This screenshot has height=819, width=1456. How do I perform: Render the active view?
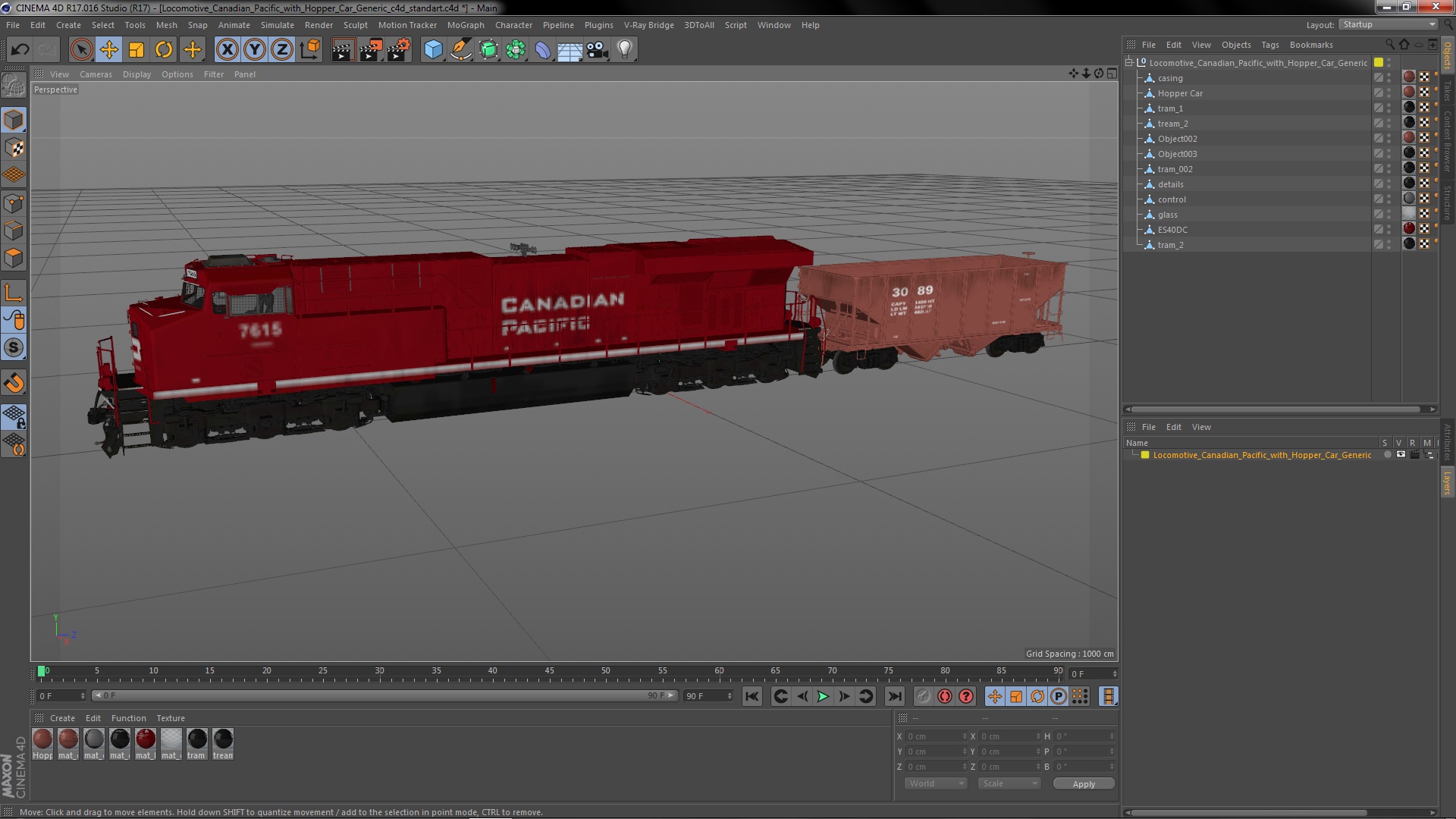pos(343,50)
